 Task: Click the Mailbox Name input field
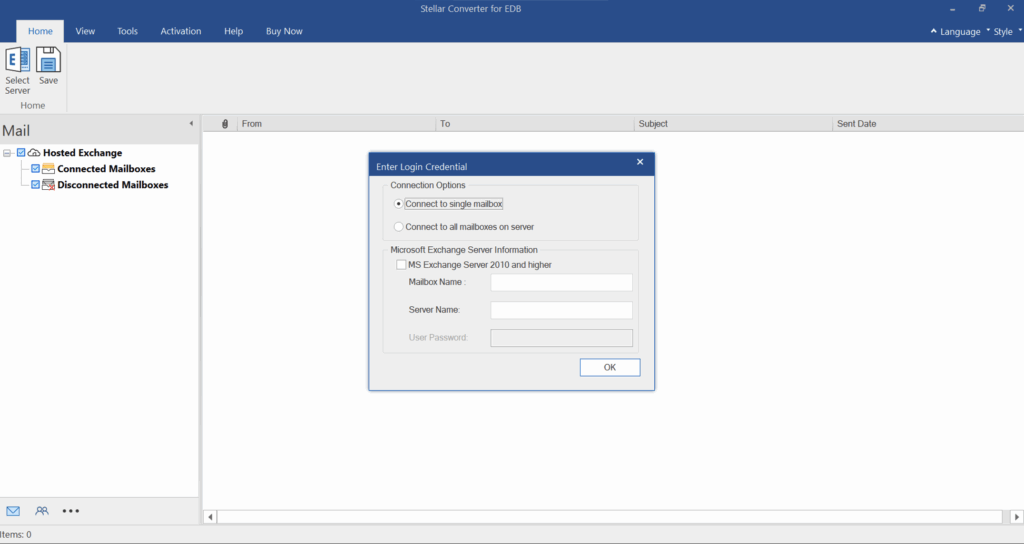point(562,282)
